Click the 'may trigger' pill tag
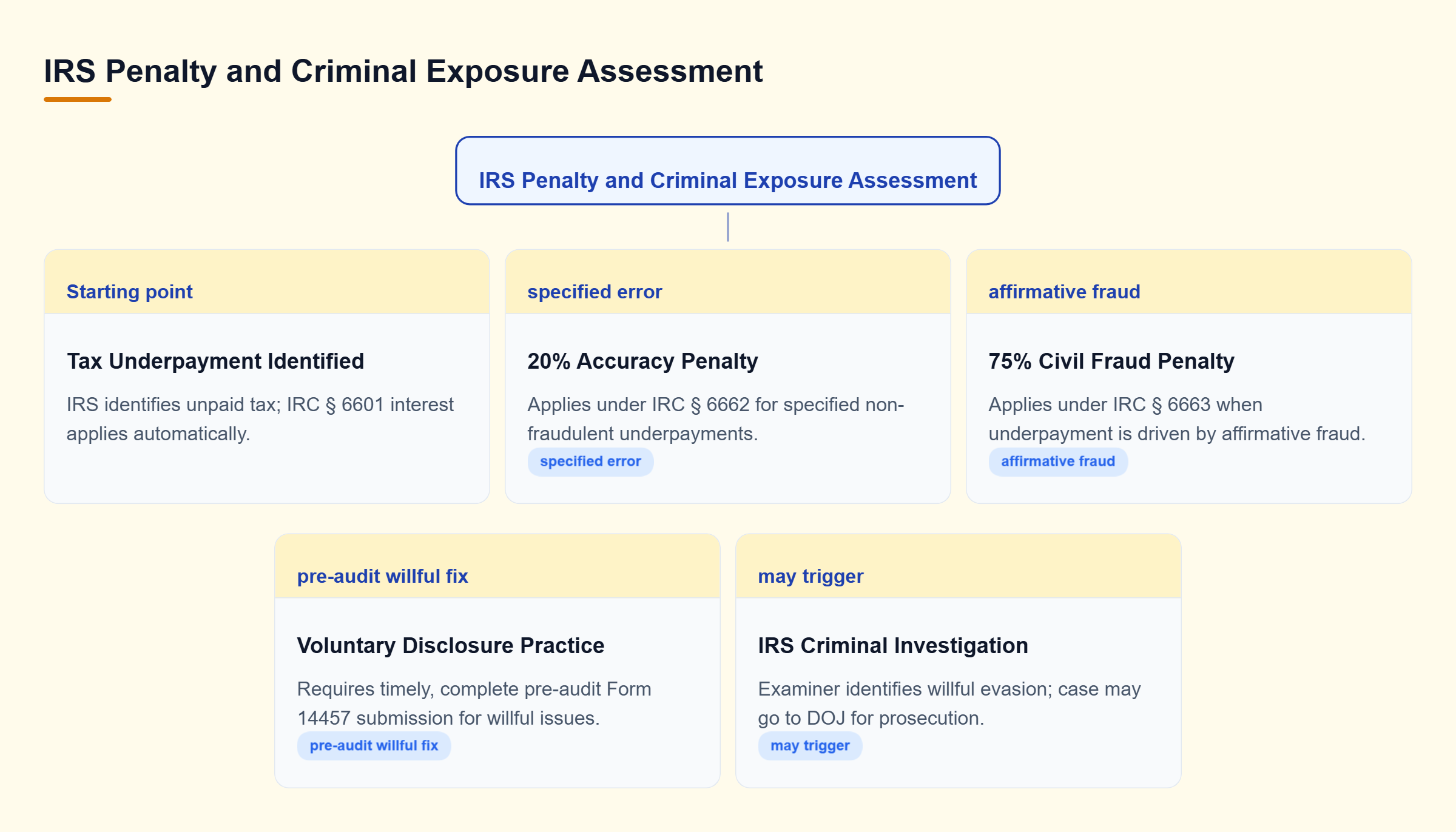The image size is (1456, 832). [x=810, y=746]
